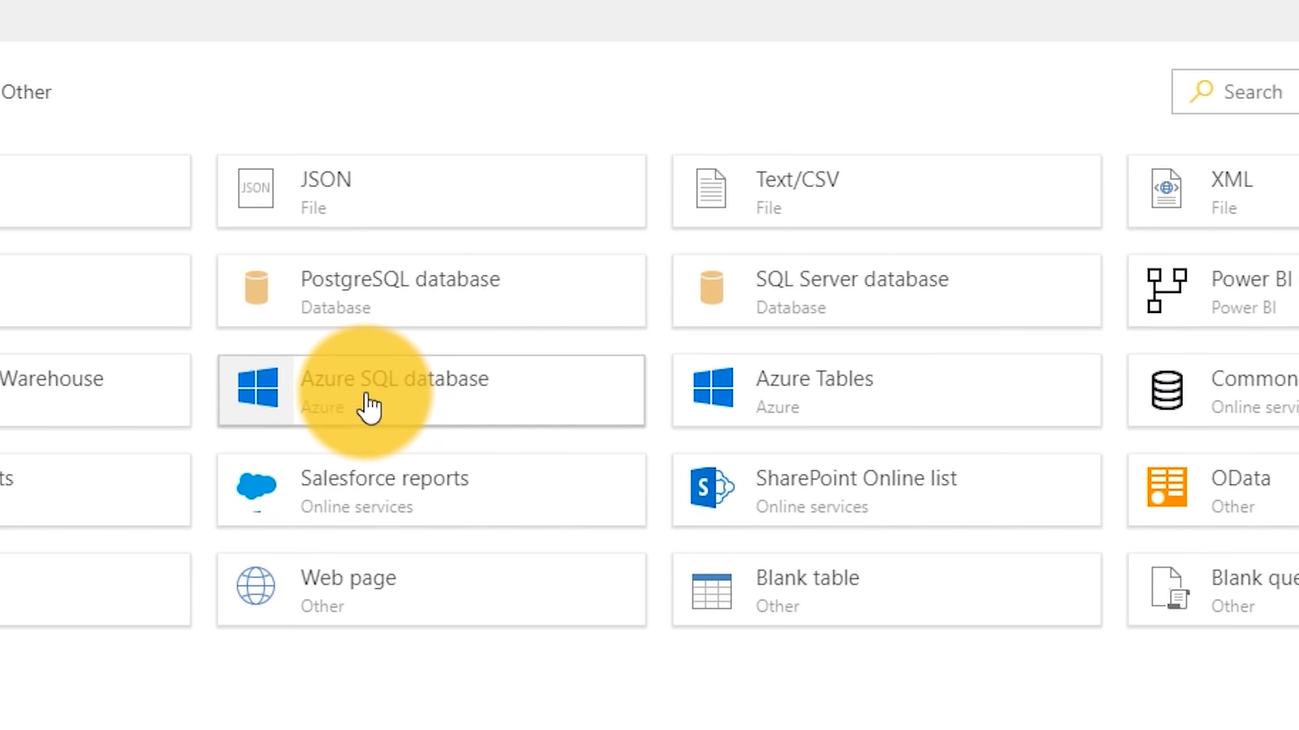Click inside the Search field
The image size is (1299, 730).
pyautogui.click(x=1235, y=92)
